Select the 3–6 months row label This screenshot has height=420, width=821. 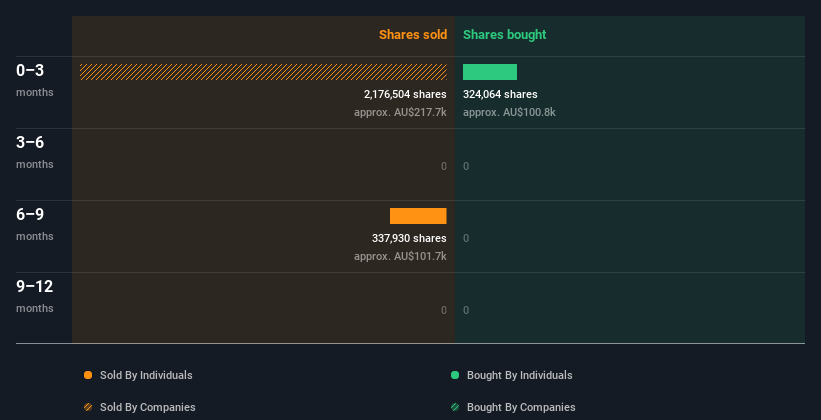click(x=35, y=151)
